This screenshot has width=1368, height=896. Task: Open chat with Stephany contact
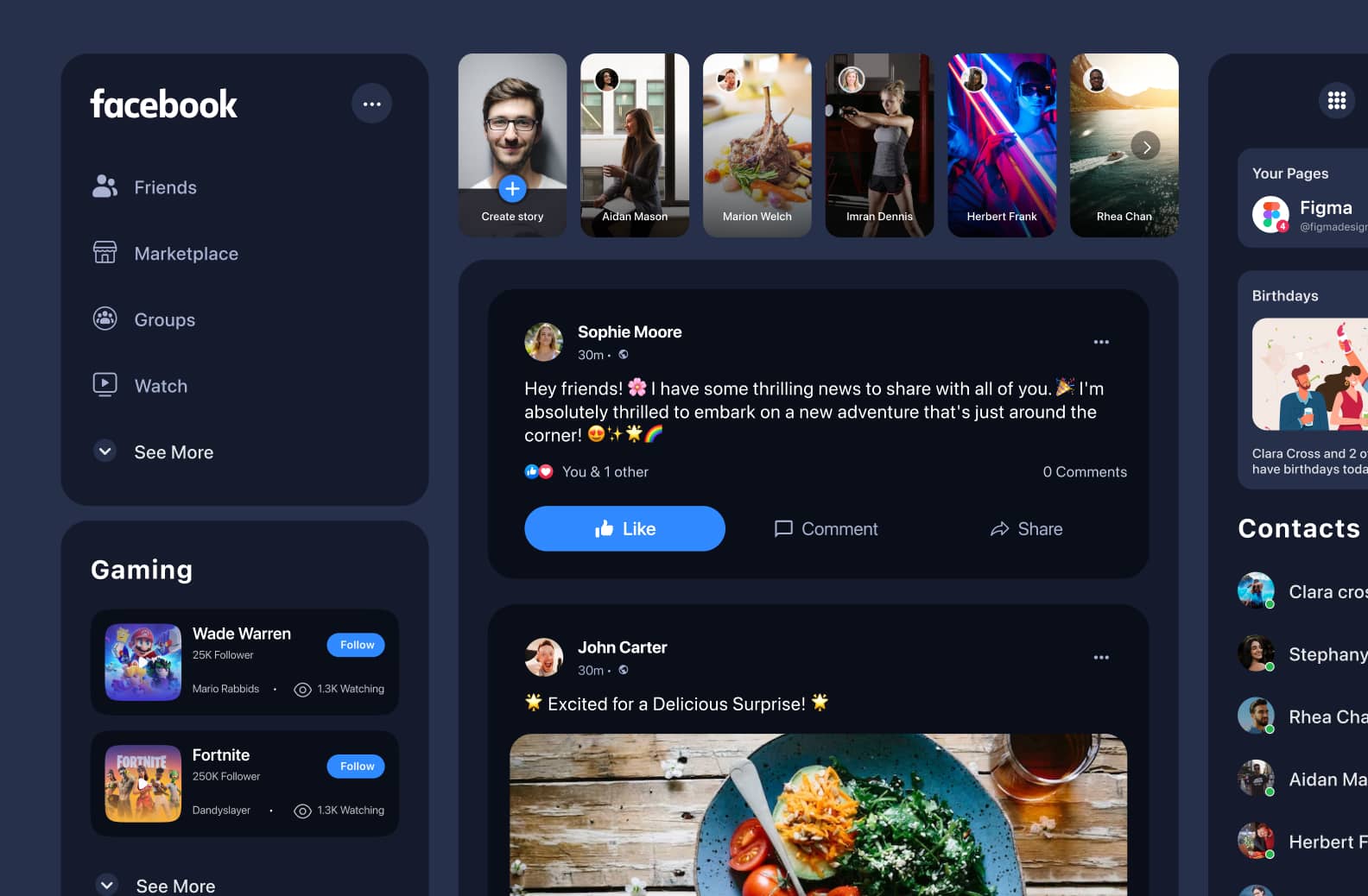1302,654
